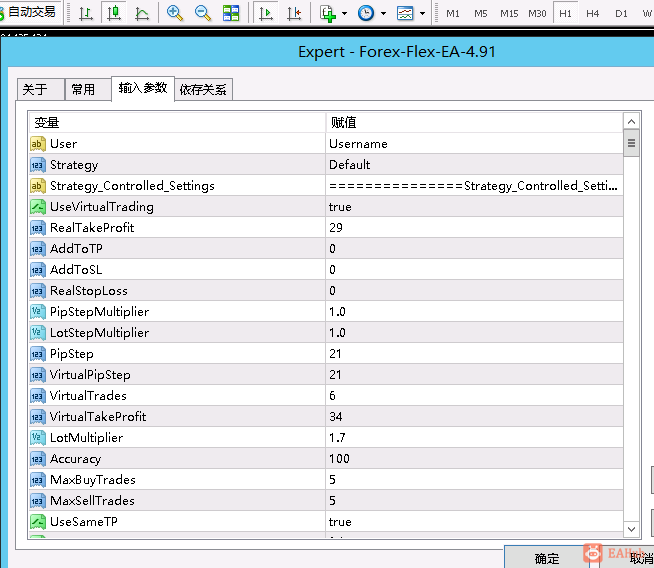Click the zoom in magnifier icon
Screen dimensions: 654x568
coord(174,13)
